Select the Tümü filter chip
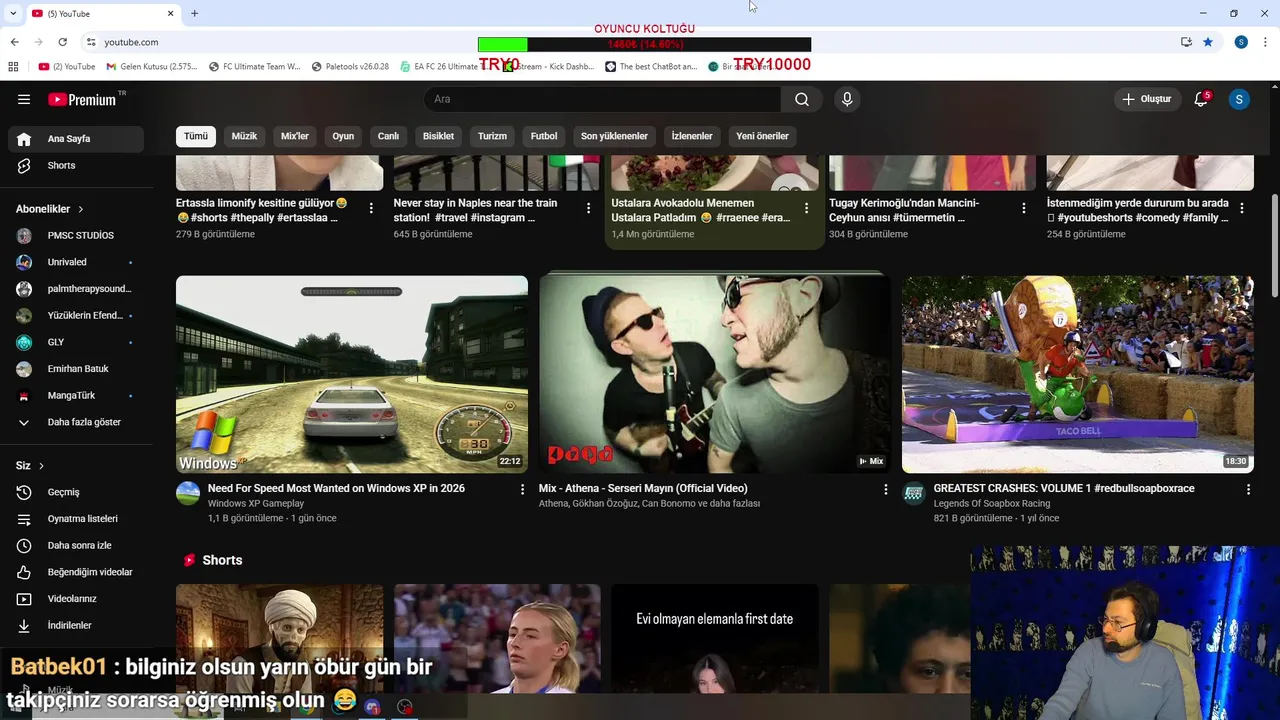Viewport: 1280px width, 720px height. pos(196,136)
